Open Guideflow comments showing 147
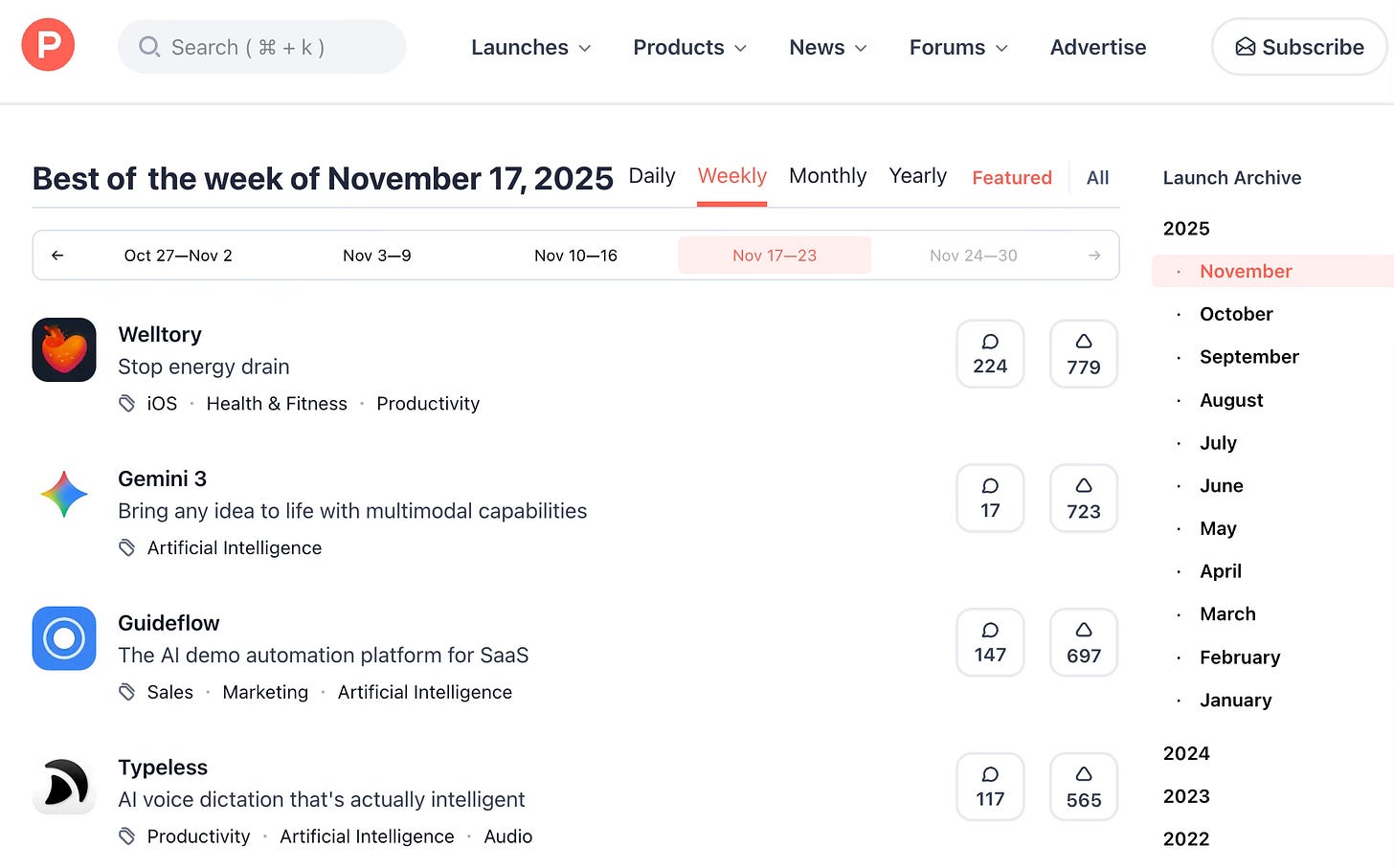Image resolution: width=1394 pixels, height=868 pixels. point(990,642)
